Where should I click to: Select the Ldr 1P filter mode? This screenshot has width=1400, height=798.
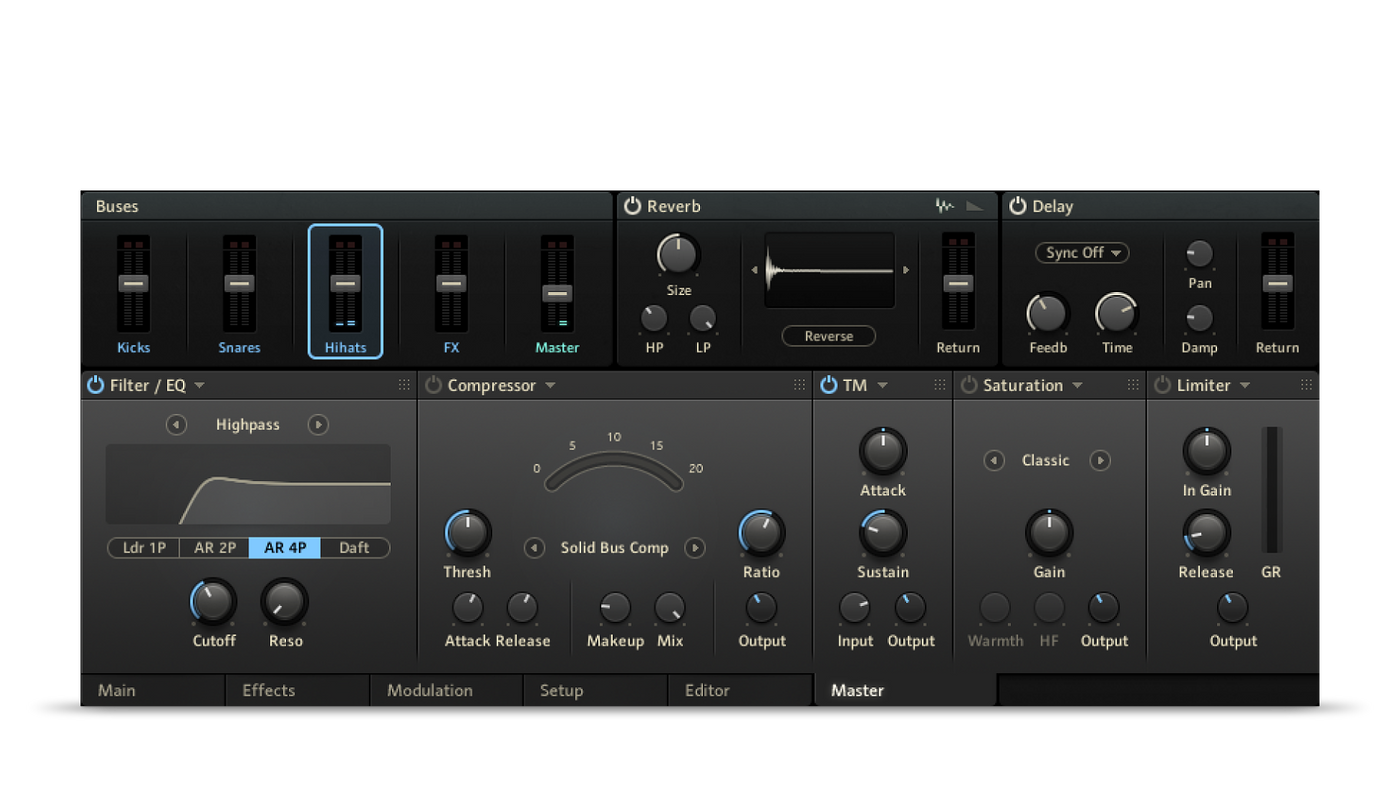(144, 548)
